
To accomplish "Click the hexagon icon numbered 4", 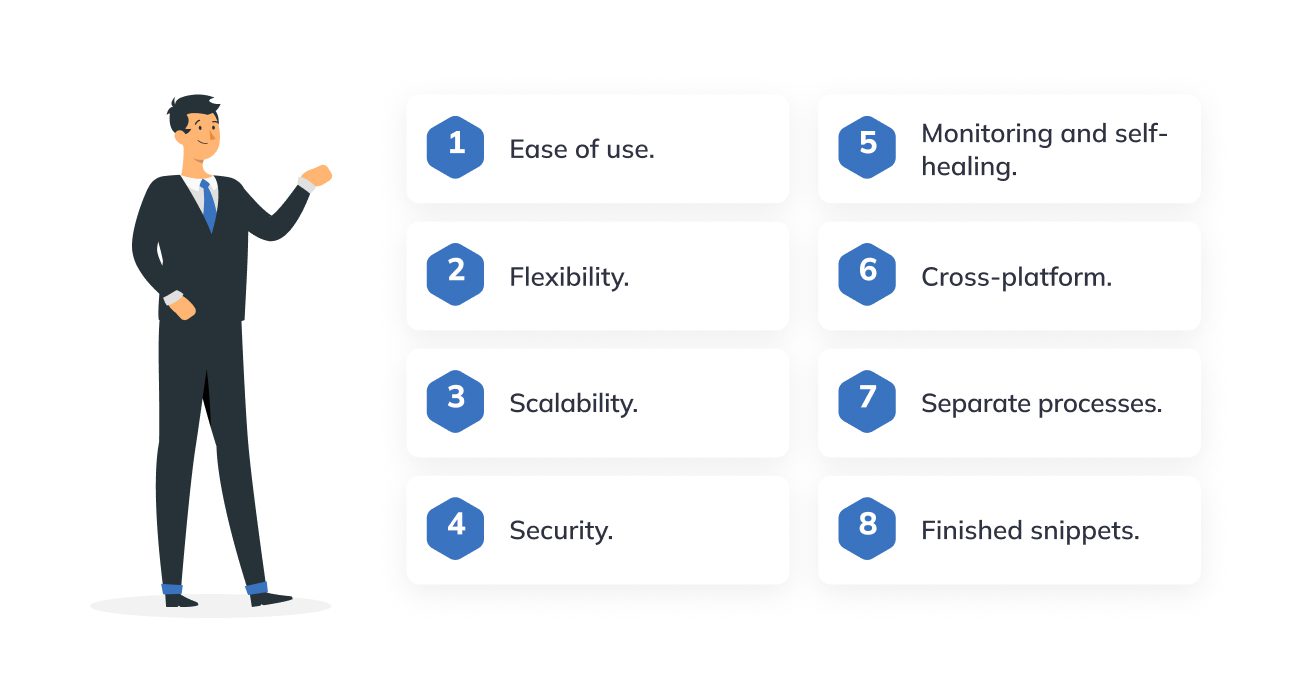I will pyautogui.click(x=455, y=528).
